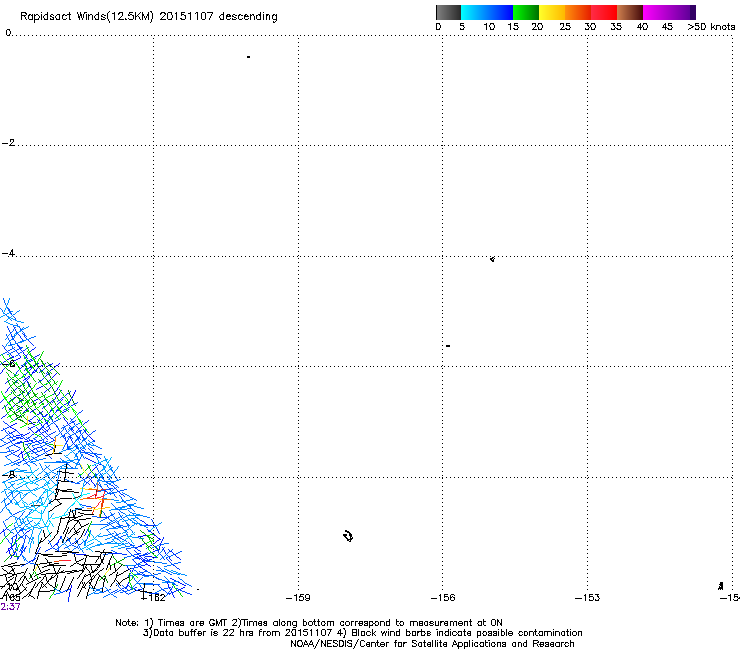Click the small island outline near -9, -158
Viewport: 740px width, 650px height.
[x=348, y=536]
